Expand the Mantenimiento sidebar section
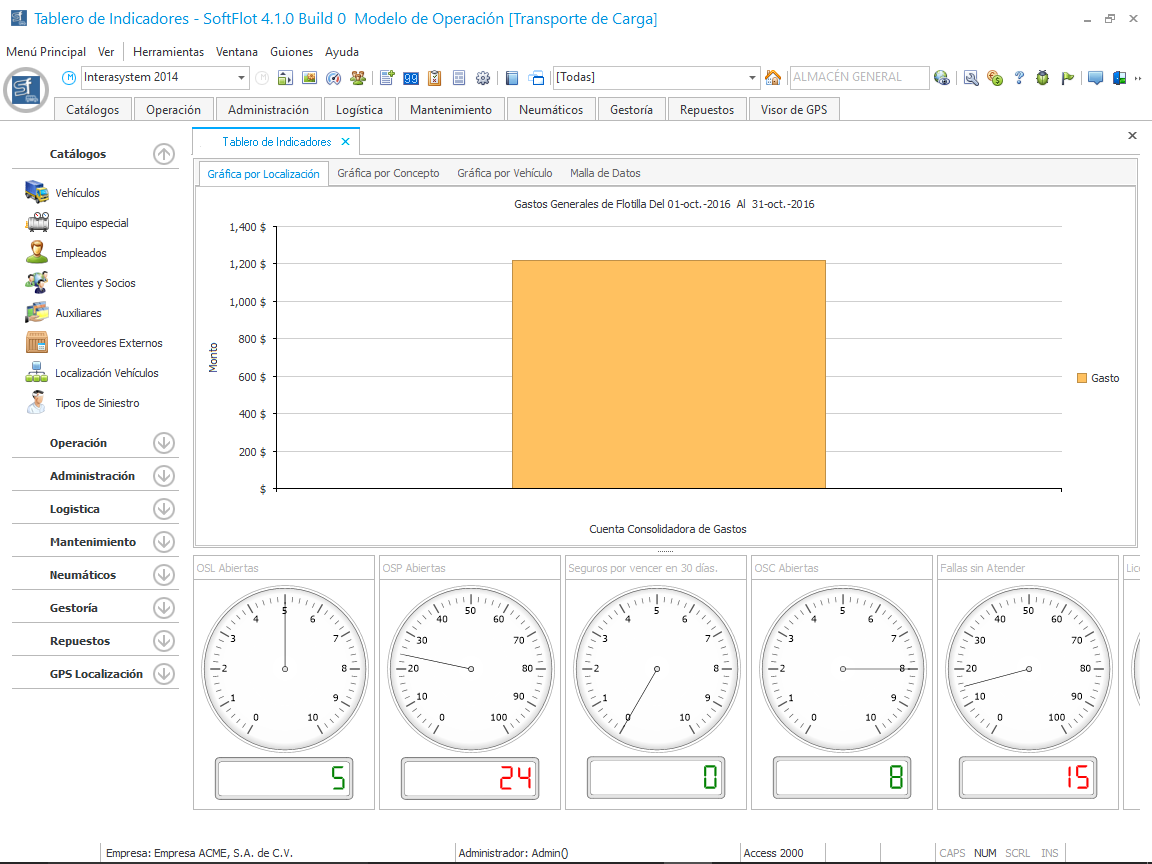Viewport: 1152px width, 864px height. (x=164, y=542)
